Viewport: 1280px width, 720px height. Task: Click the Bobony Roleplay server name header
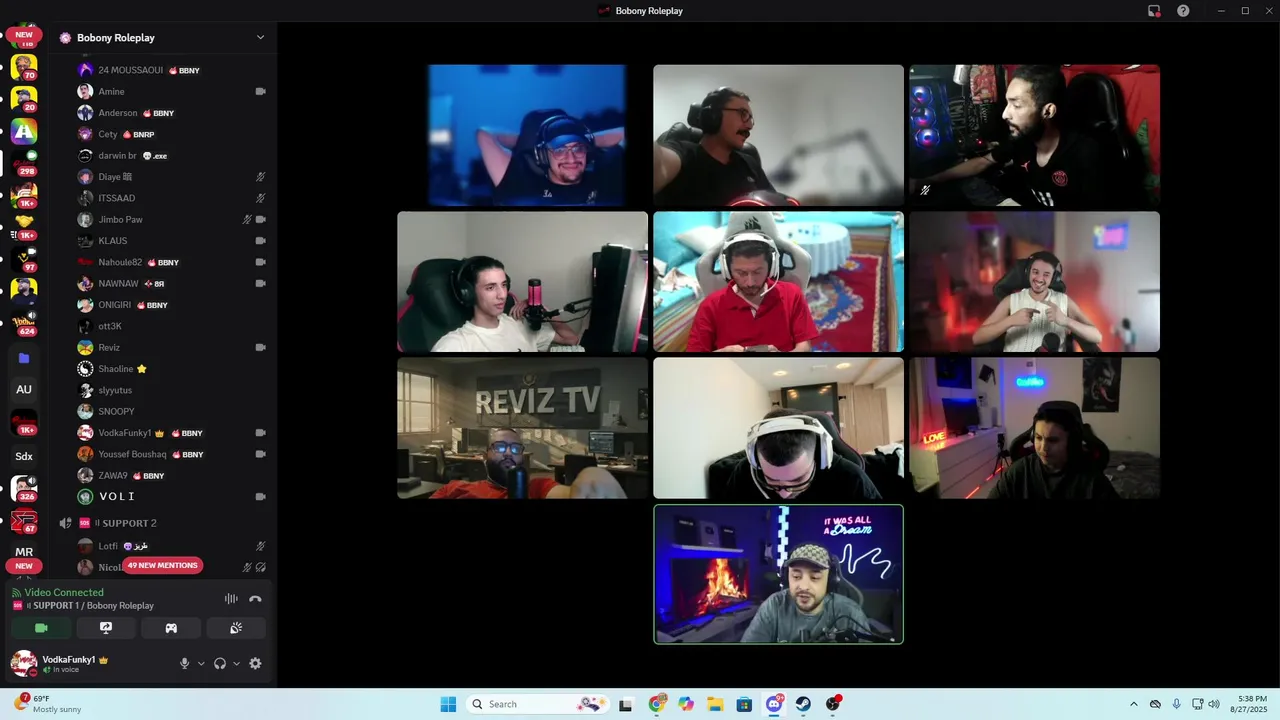pos(116,38)
